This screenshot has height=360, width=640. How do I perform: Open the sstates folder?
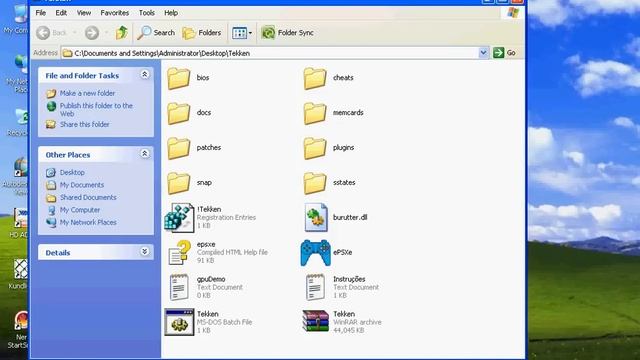pos(330,183)
